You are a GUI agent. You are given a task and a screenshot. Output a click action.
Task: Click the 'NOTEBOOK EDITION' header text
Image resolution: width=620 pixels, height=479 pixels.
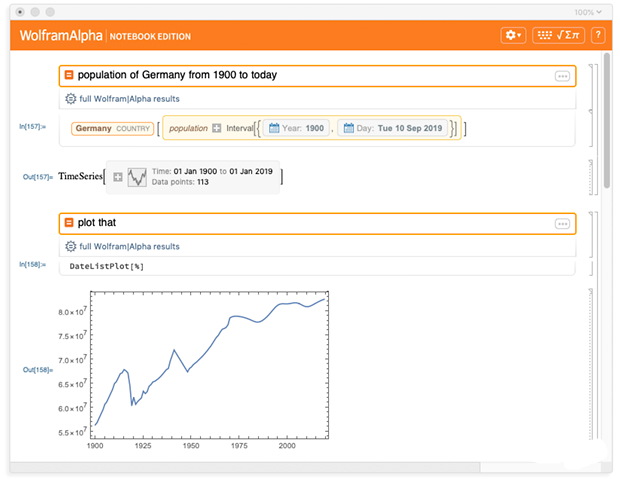click(x=150, y=36)
